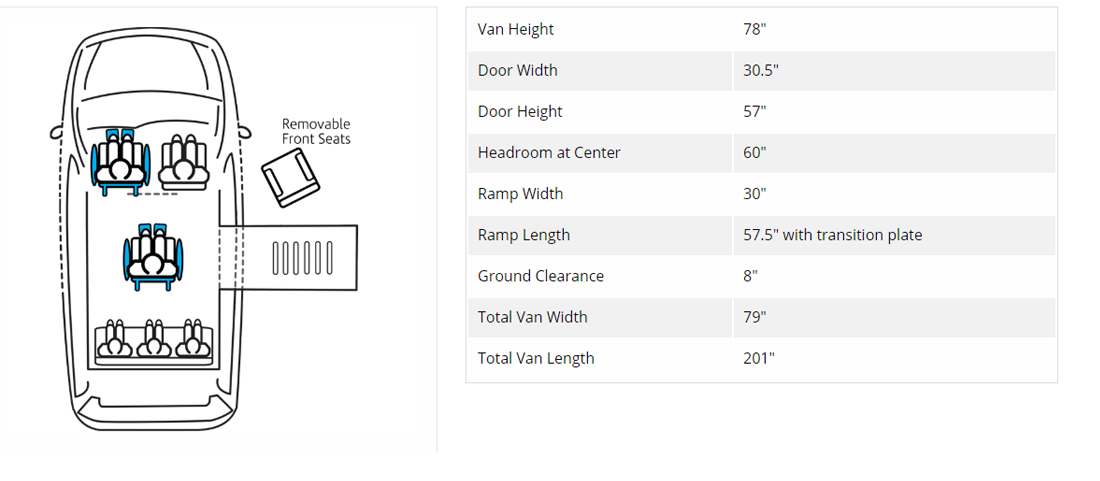Click the removable front seat icon
The image size is (1100, 481).
291,179
